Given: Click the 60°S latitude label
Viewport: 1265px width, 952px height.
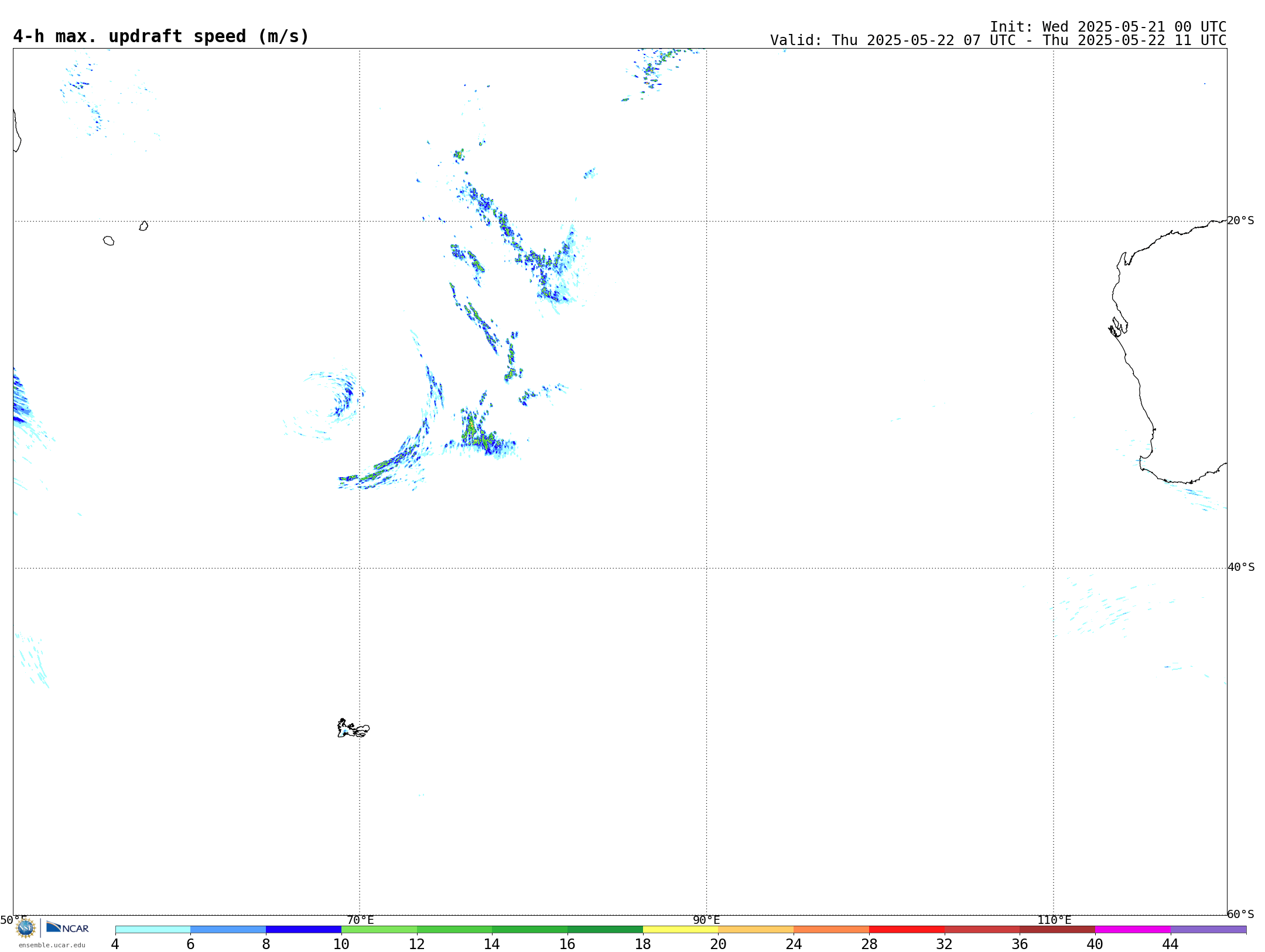Looking at the screenshot, I should pyautogui.click(x=1240, y=914).
